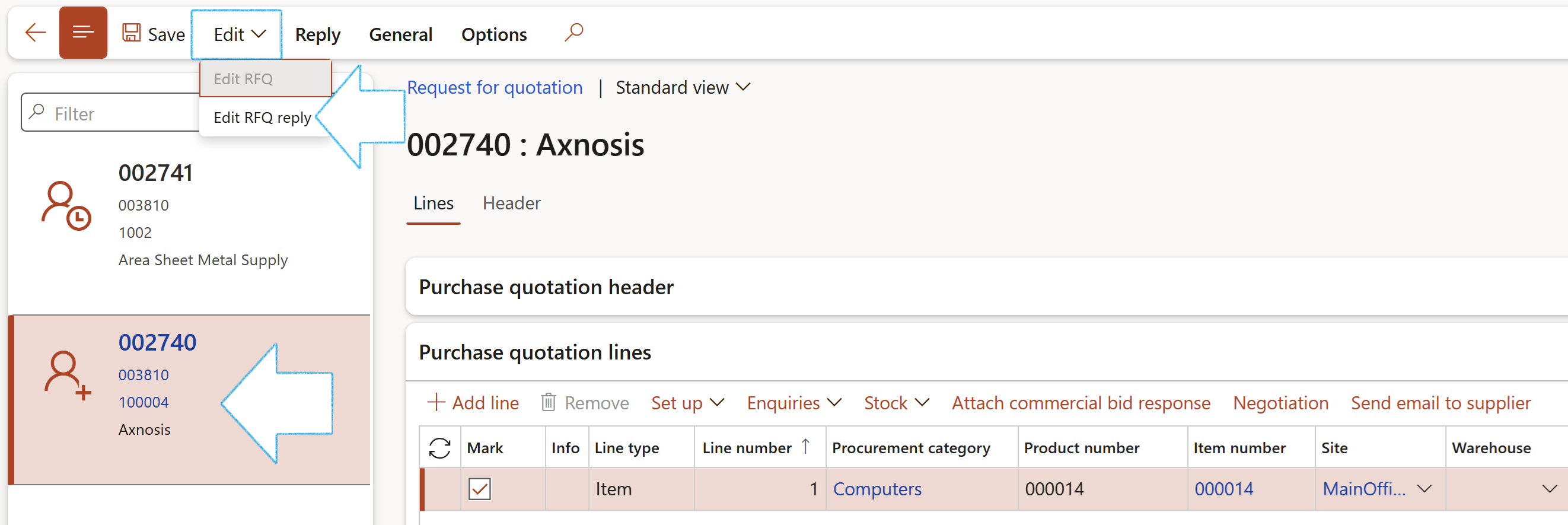Switch to the Header tab
Screen dimensions: 1568x525
click(511, 203)
